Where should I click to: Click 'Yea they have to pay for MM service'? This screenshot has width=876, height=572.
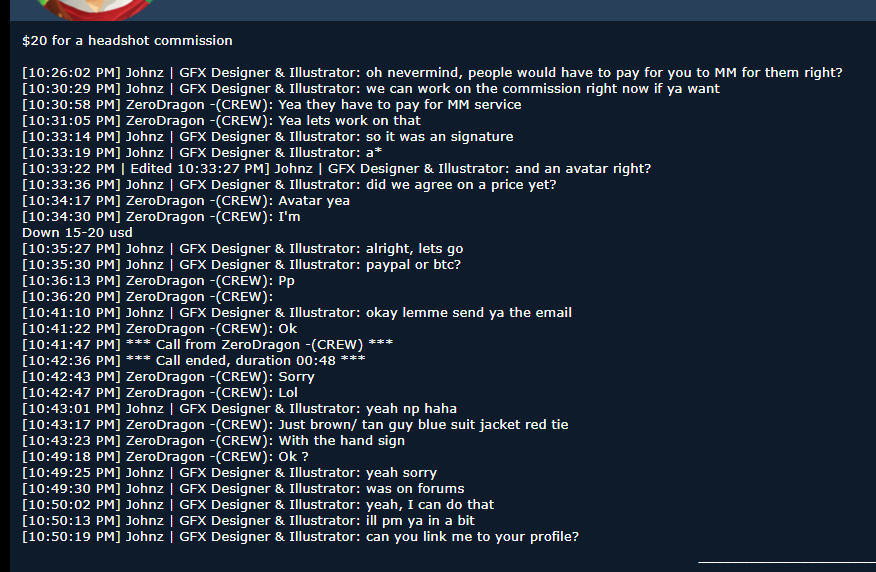pos(272,105)
